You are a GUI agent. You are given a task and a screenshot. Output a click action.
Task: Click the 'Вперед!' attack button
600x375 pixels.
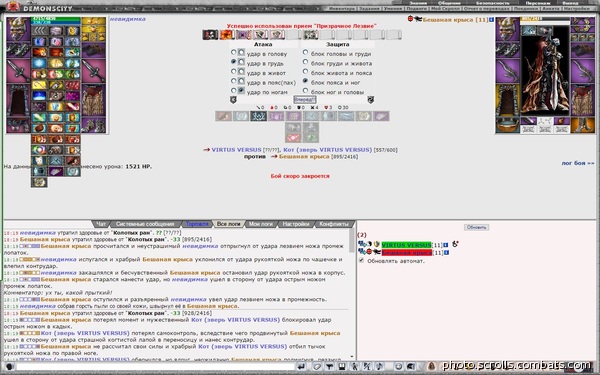point(305,99)
